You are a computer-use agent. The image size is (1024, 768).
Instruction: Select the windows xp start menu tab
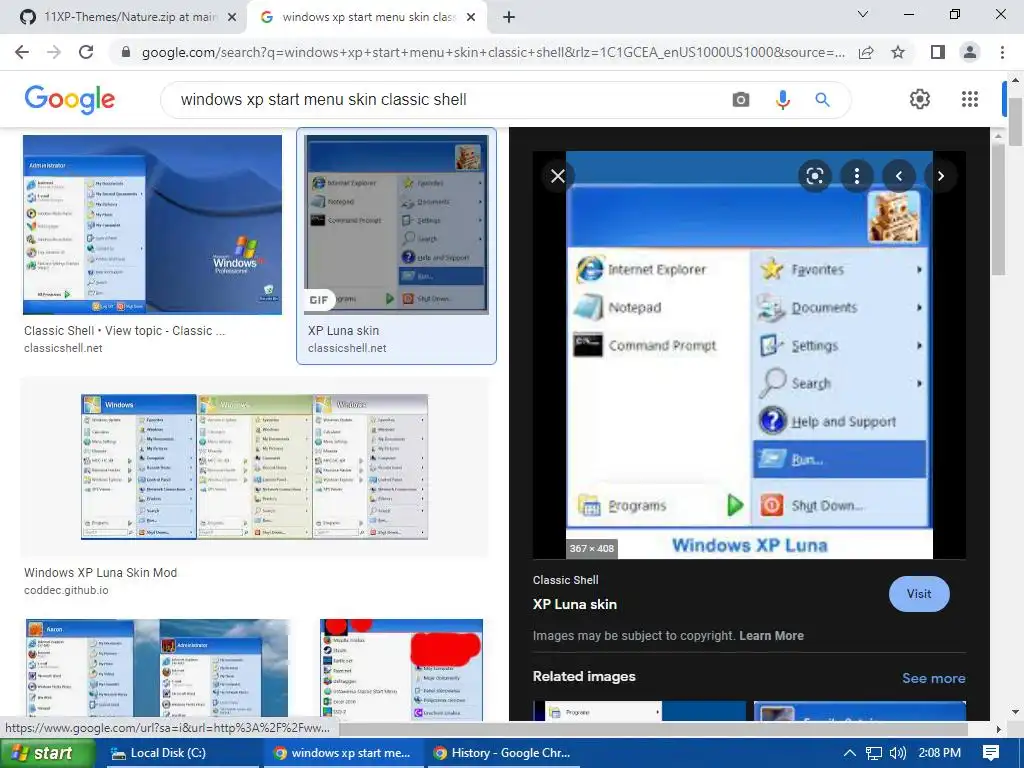tap(367, 17)
